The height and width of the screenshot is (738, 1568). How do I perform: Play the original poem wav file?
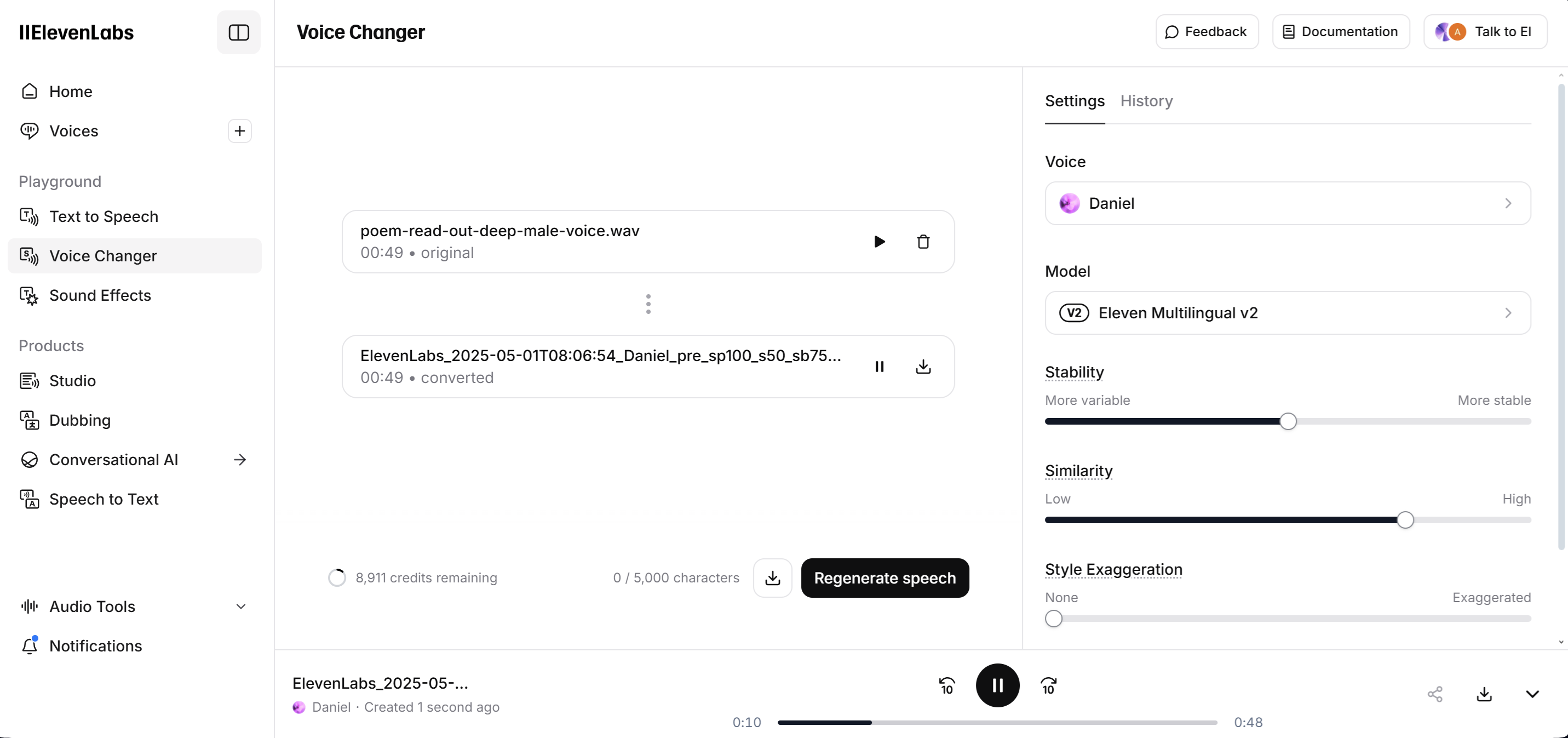pos(879,242)
